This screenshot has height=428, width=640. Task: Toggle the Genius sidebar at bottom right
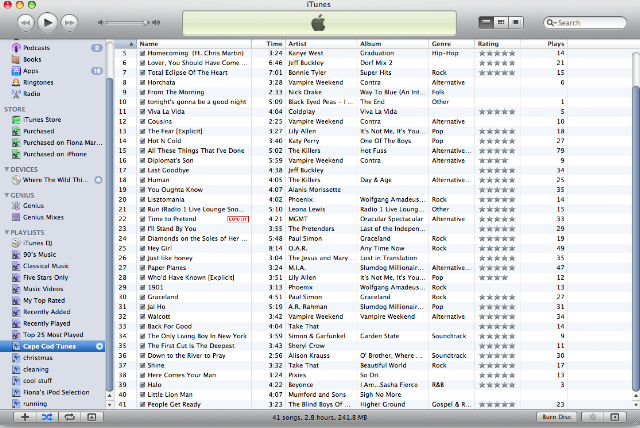click(x=615, y=417)
